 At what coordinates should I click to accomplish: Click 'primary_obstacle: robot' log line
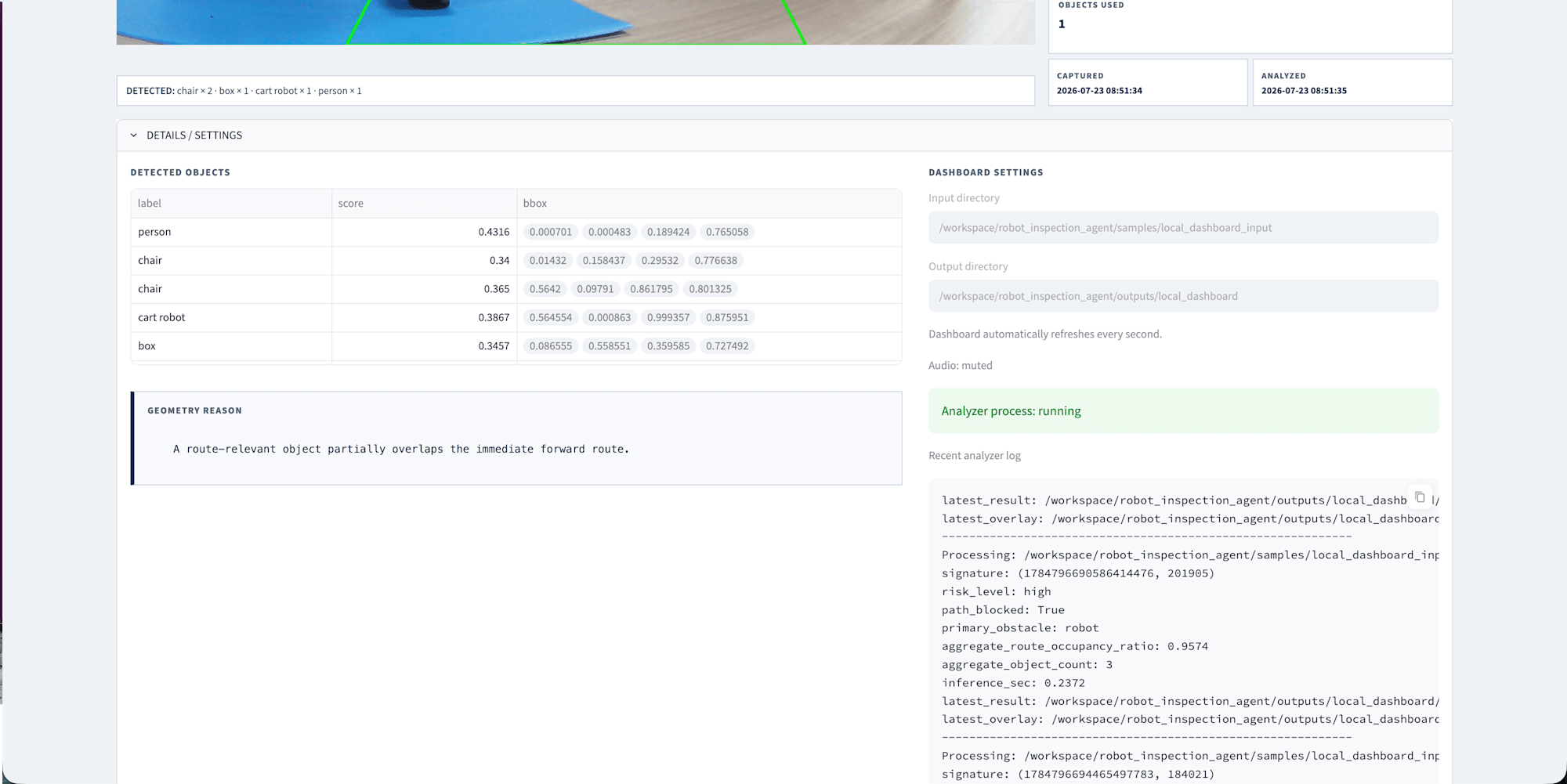coord(1020,628)
